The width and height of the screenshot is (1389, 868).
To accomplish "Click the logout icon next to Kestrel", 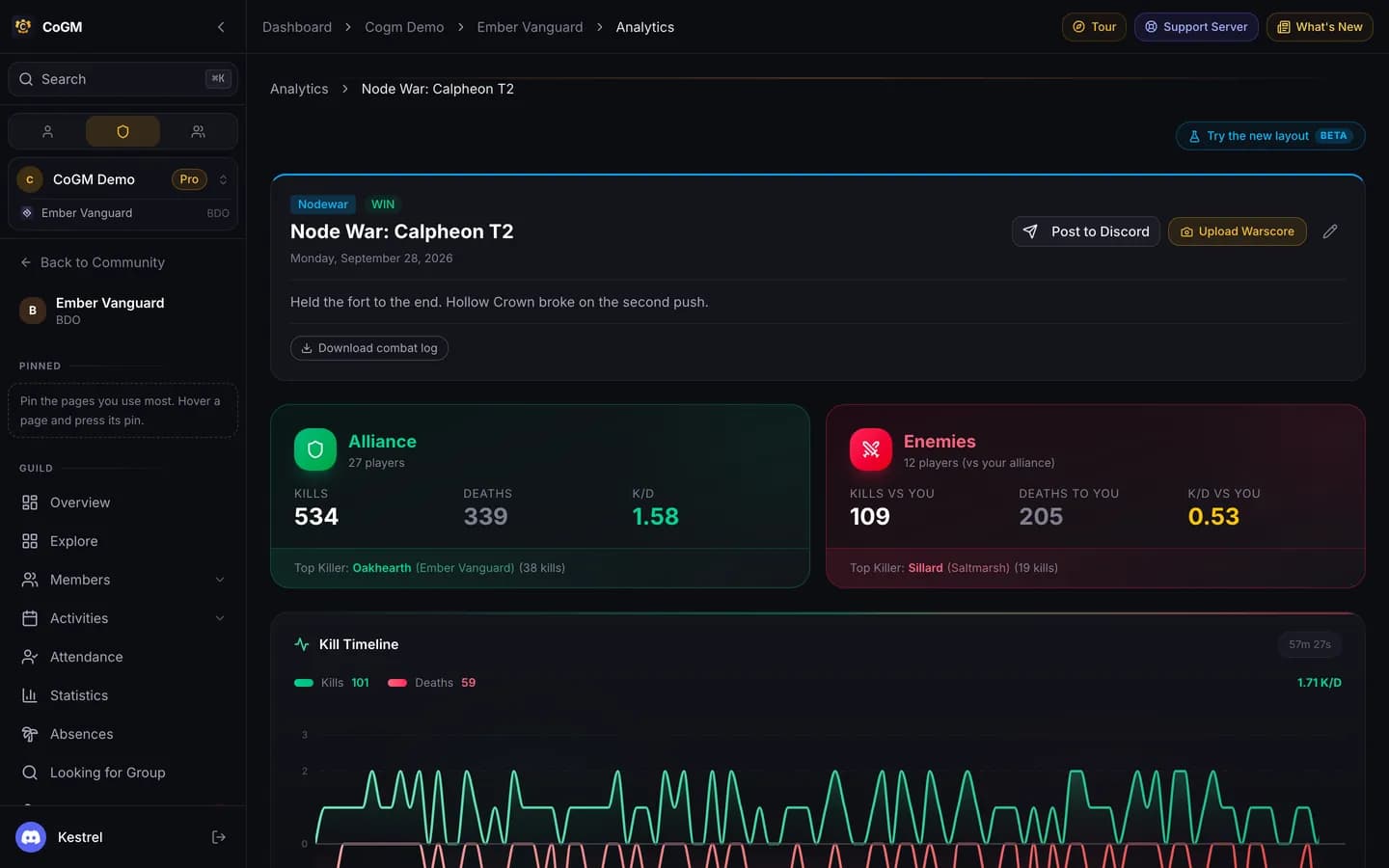I will (x=219, y=837).
